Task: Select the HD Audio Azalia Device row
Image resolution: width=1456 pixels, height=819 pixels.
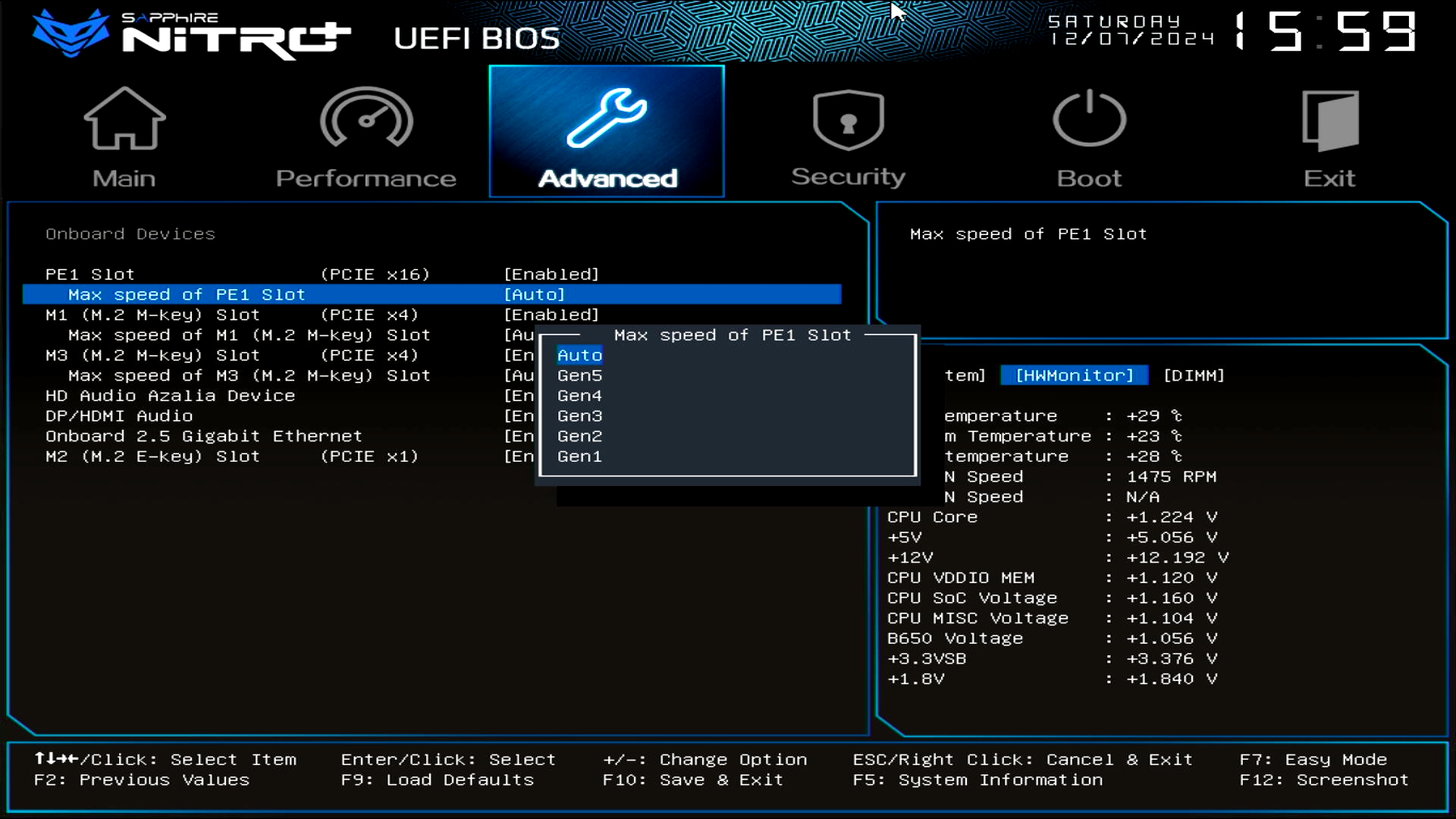Action: pos(170,396)
